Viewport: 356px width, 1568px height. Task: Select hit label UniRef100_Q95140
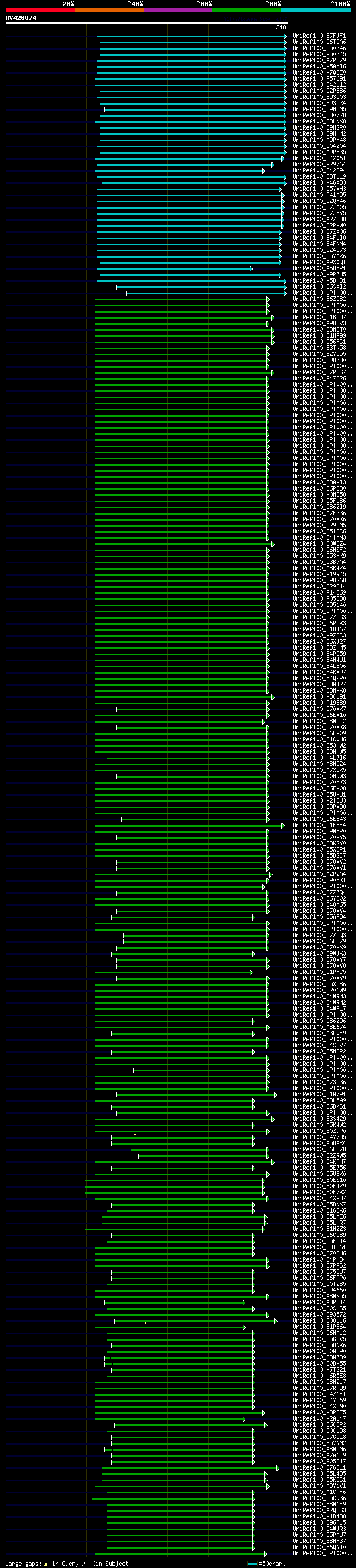[319, 605]
